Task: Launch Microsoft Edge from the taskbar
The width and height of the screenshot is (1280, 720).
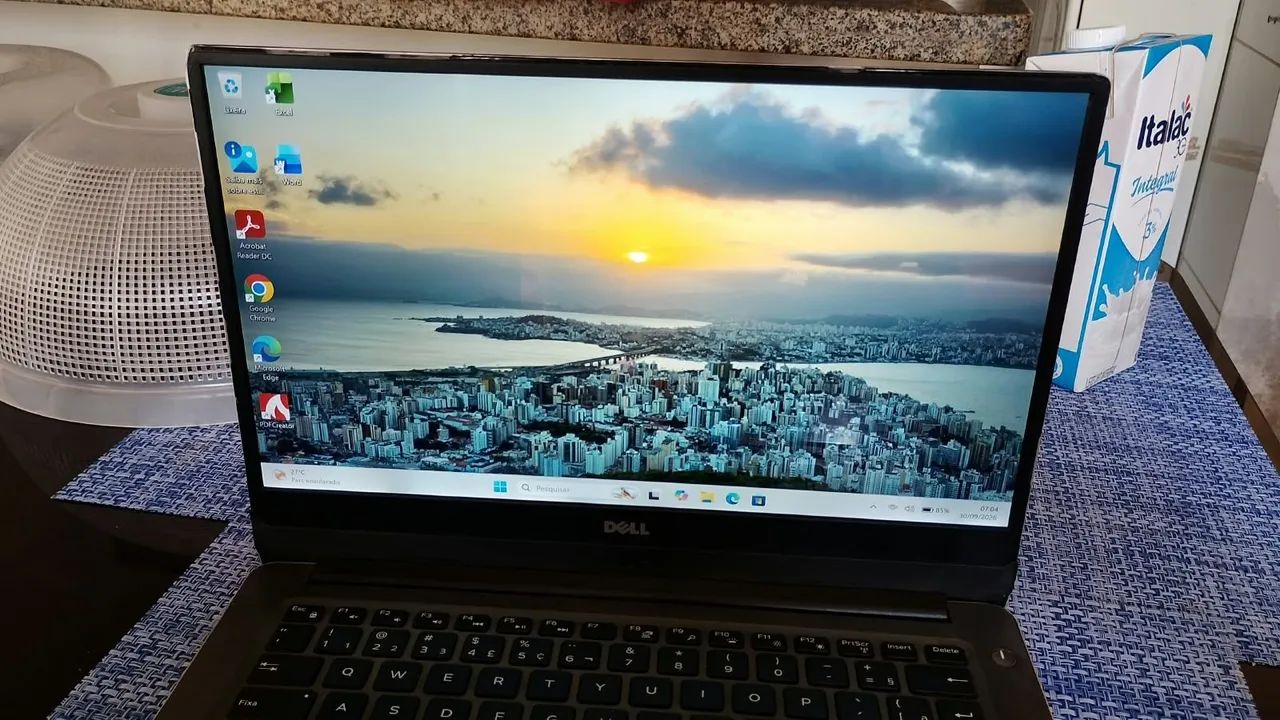Action: click(x=733, y=497)
